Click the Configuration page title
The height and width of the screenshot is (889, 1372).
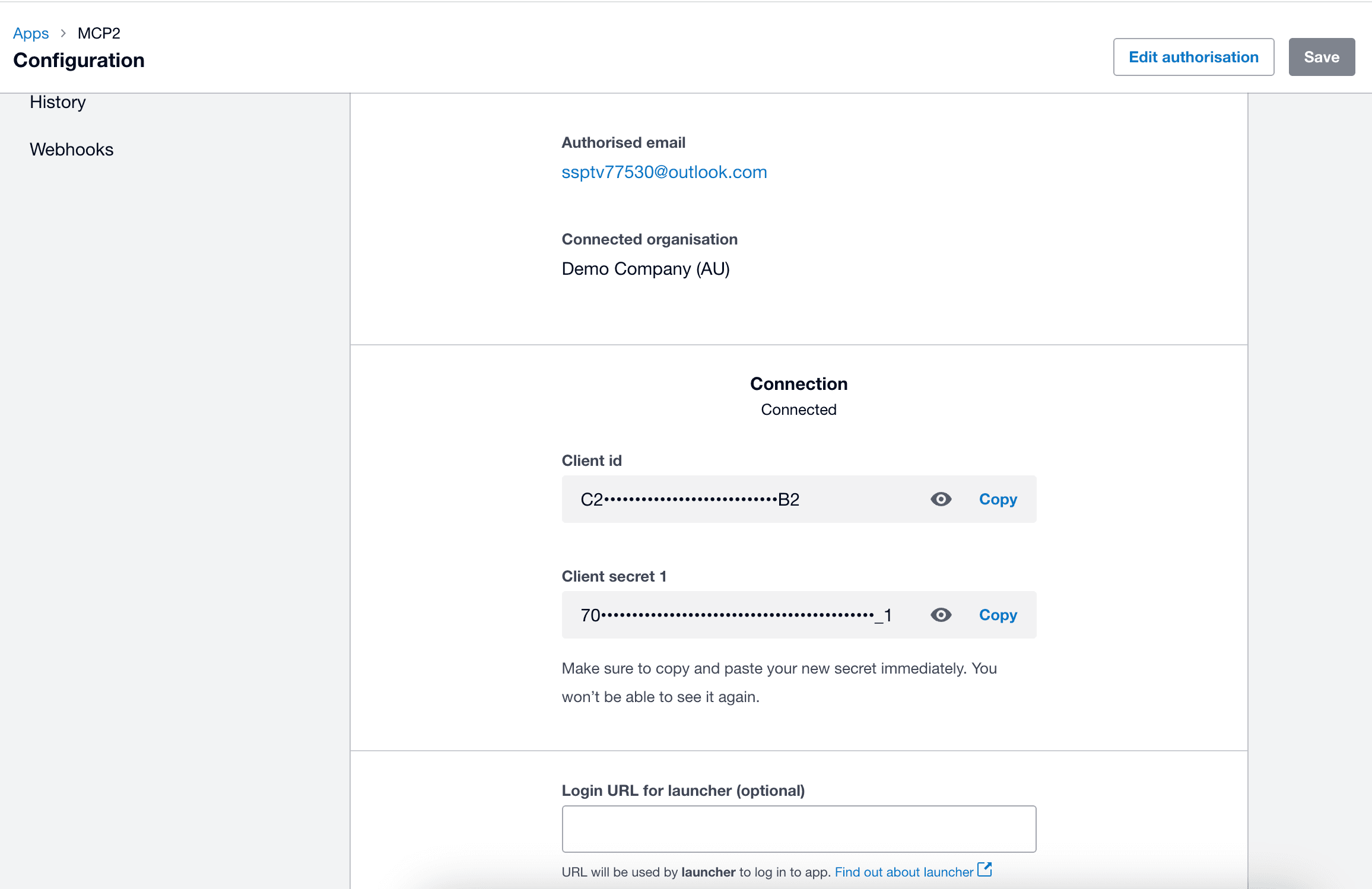coord(79,61)
